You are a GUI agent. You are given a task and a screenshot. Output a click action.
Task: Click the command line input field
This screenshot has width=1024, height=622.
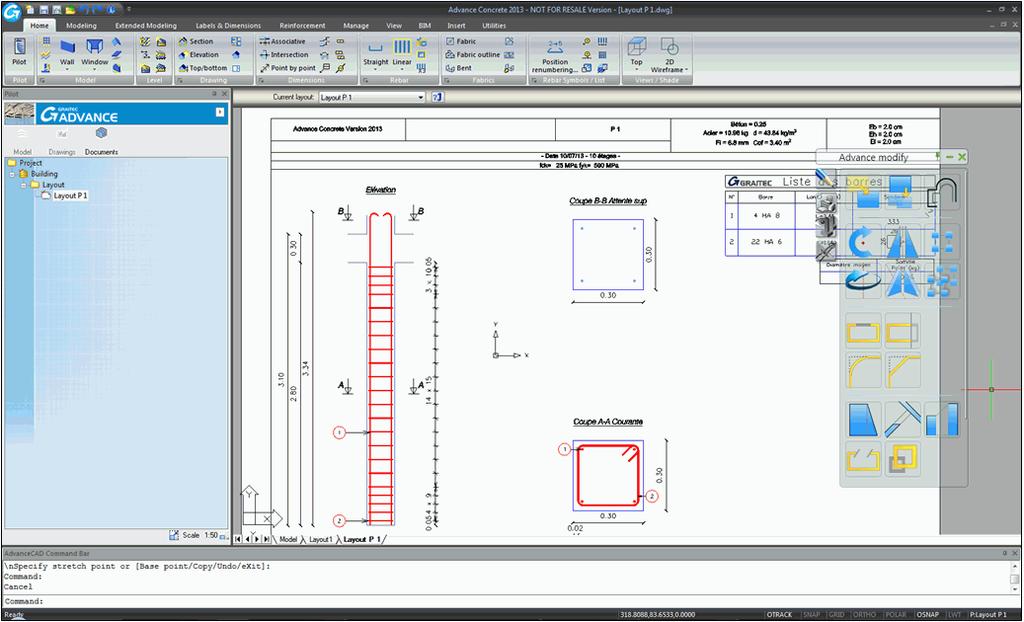pos(509,601)
